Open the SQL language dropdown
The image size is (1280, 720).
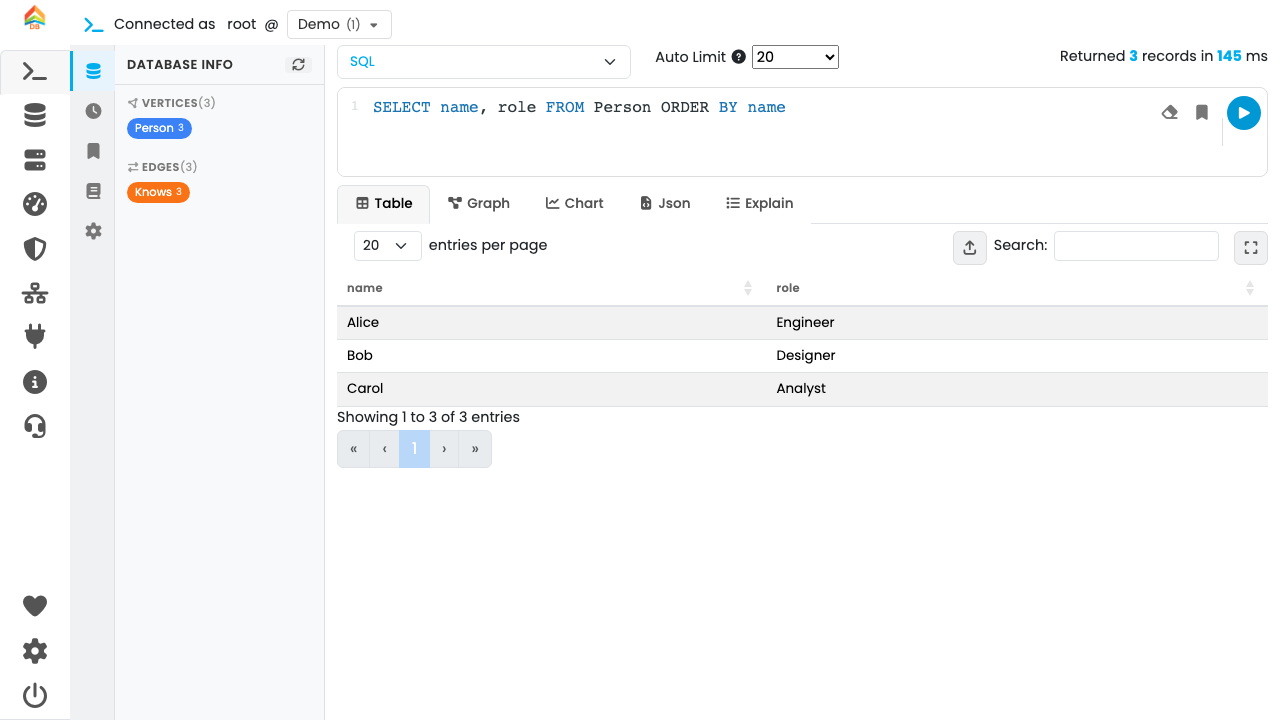click(x=484, y=62)
